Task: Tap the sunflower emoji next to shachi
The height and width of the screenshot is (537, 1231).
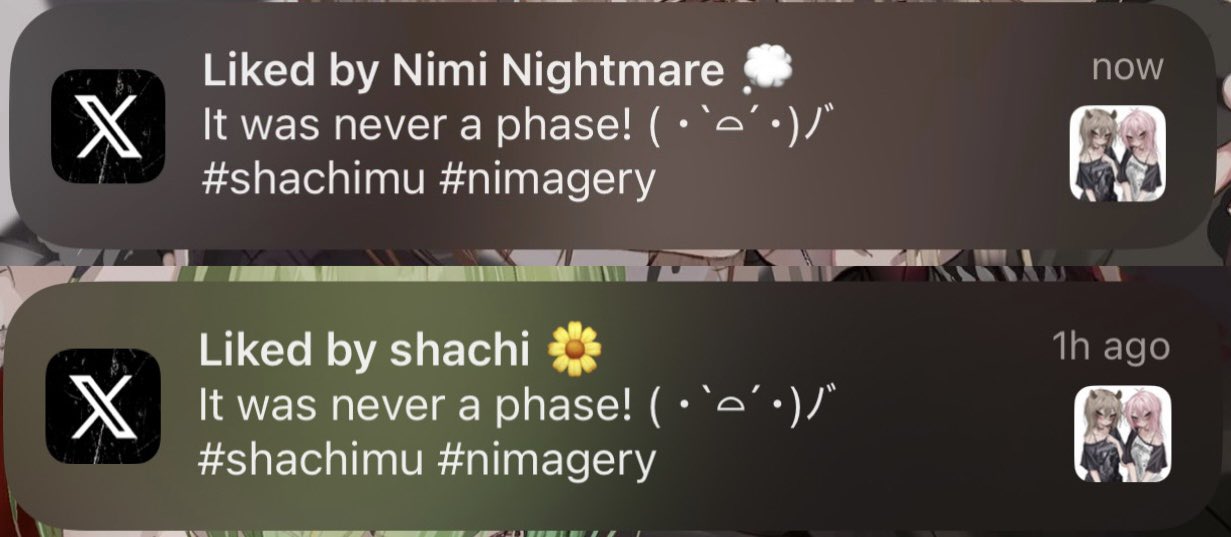Action: (x=575, y=348)
